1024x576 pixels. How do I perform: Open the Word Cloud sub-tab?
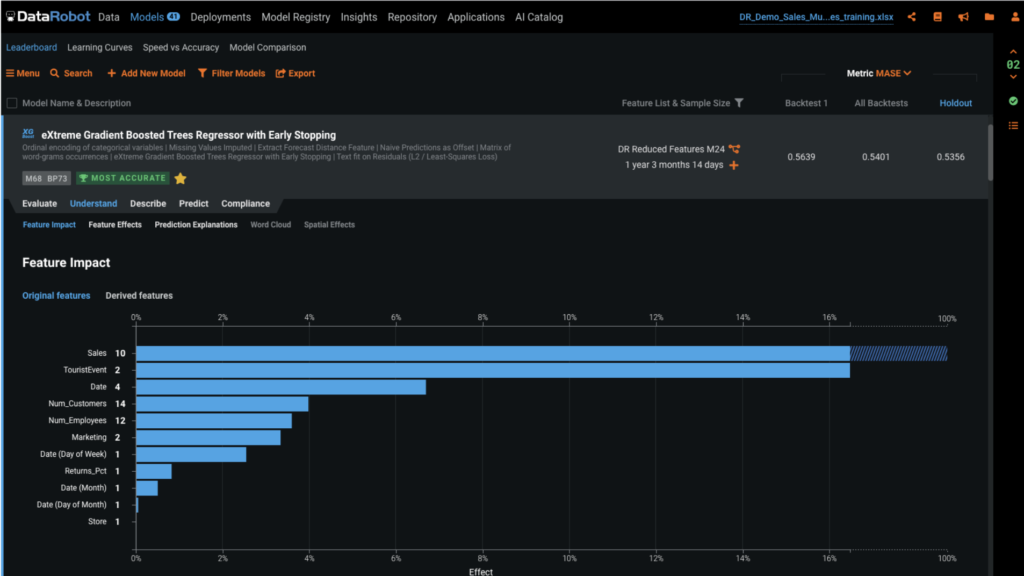[270, 225]
